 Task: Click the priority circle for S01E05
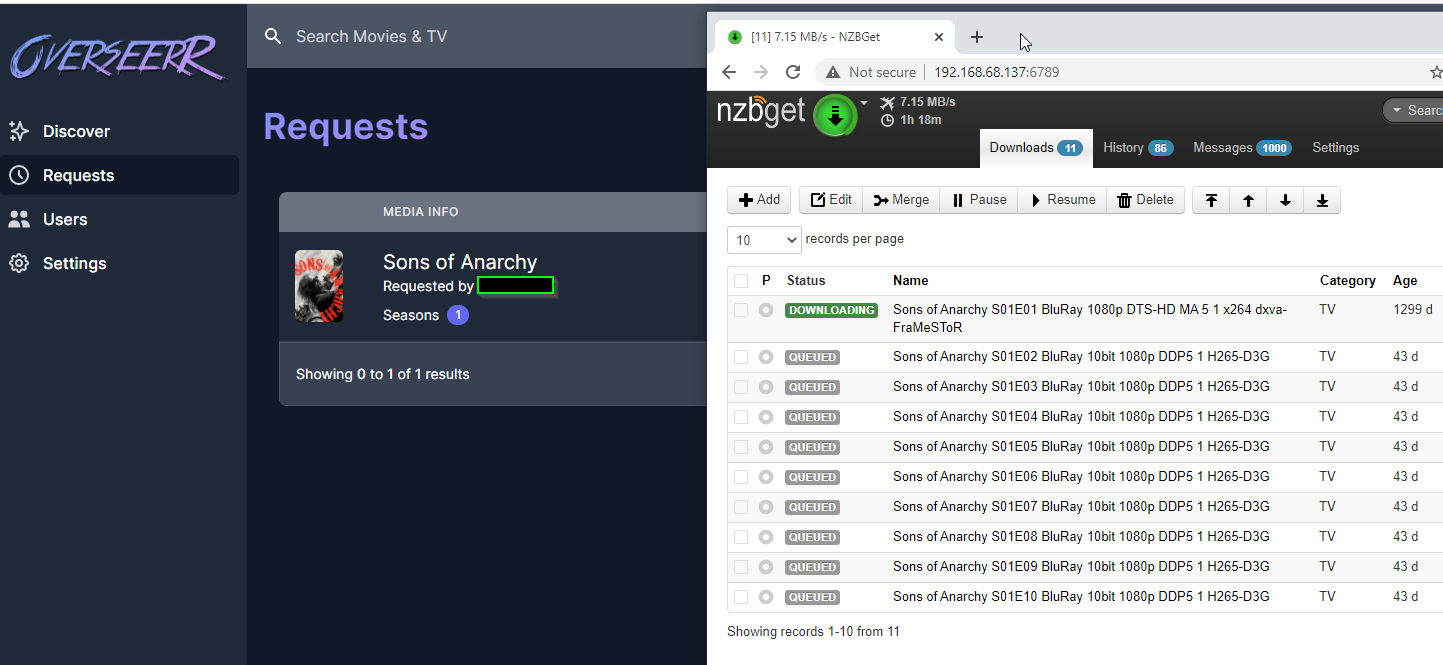point(766,447)
